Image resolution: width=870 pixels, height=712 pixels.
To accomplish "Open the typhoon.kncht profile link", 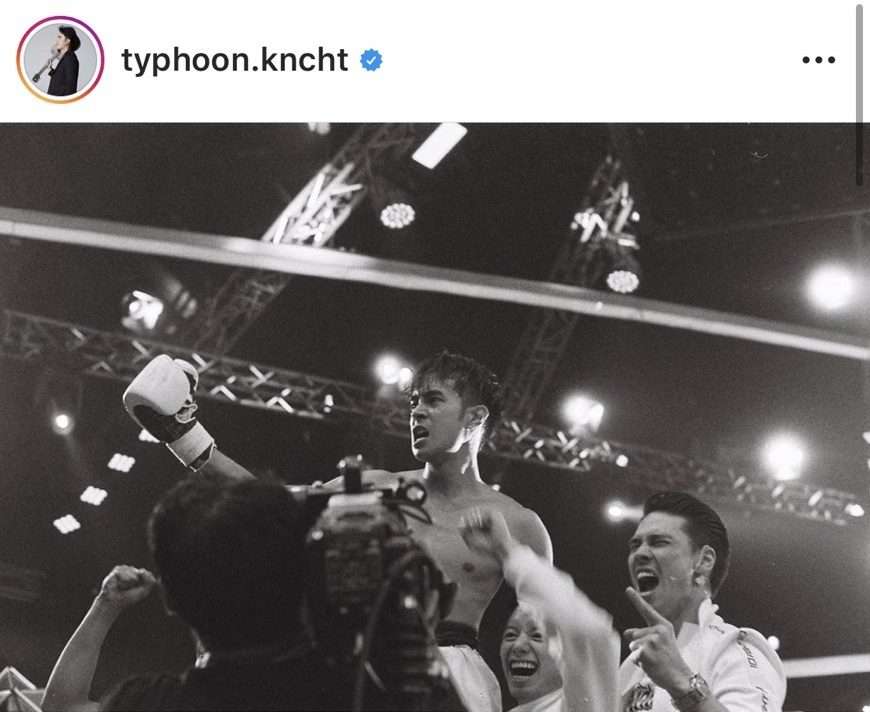I will coord(234,60).
